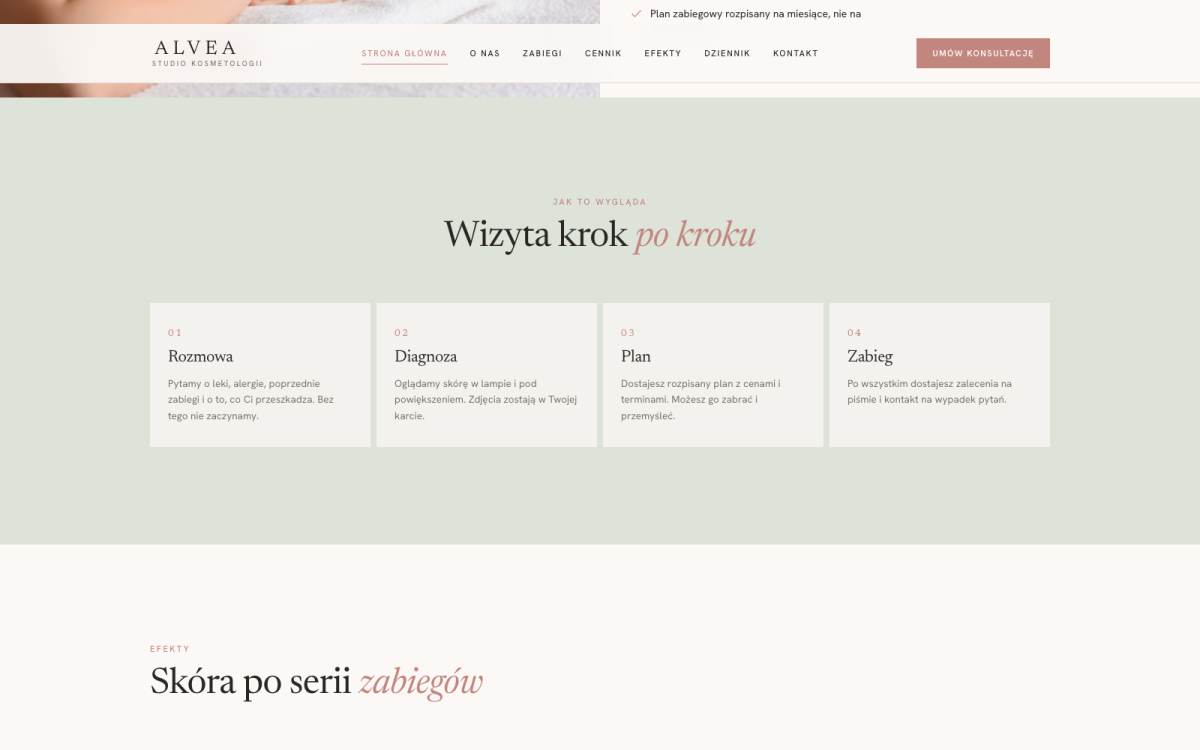
Task: Select Cennik in the navigation
Action: point(603,53)
